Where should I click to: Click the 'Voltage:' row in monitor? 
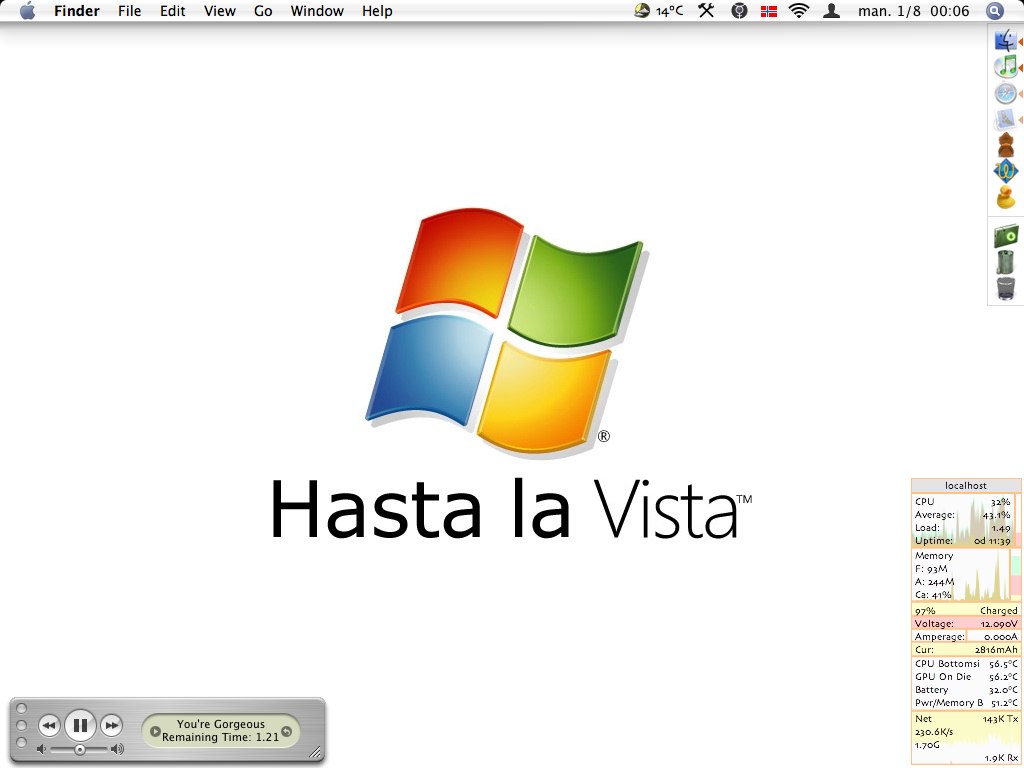(x=966, y=624)
